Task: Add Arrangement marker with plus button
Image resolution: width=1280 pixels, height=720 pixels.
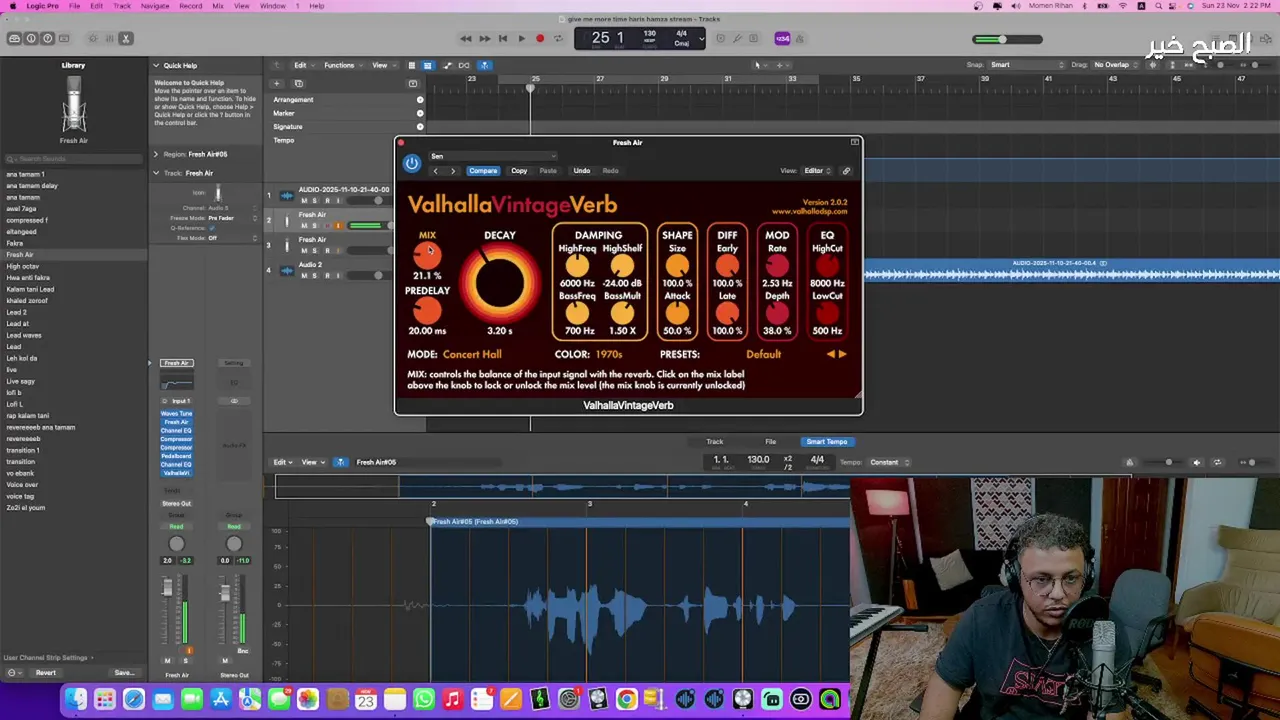Action: [x=420, y=100]
